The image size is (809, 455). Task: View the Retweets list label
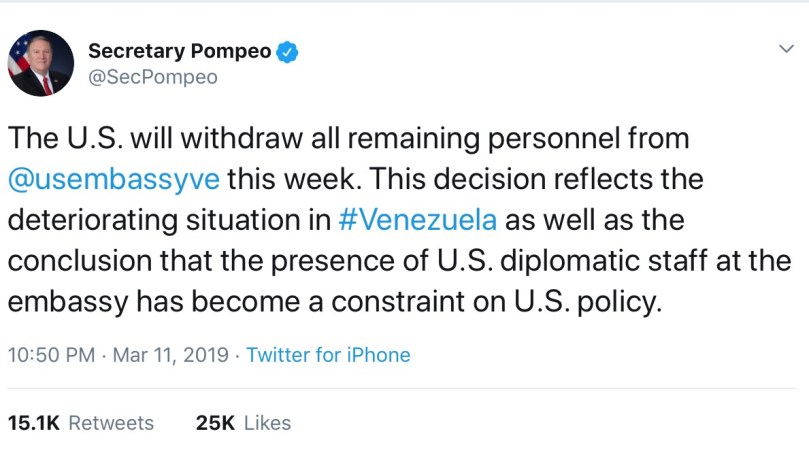111,423
